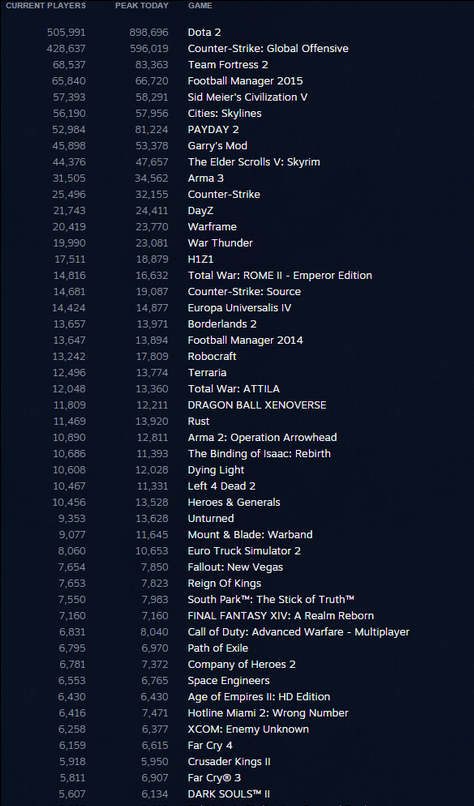The height and width of the screenshot is (806, 474).
Task: Open Counter-Strike: Global Offensive link
Action: click(x=268, y=48)
